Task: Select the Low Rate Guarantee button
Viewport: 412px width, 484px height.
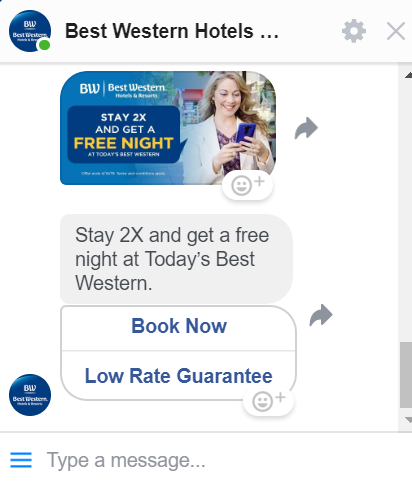Action: (179, 376)
